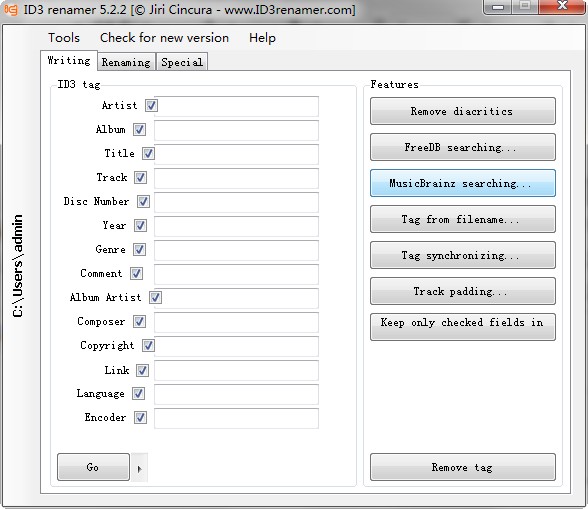Click the Language text field
The width and height of the screenshot is (588, 509).
coord(237,394)
